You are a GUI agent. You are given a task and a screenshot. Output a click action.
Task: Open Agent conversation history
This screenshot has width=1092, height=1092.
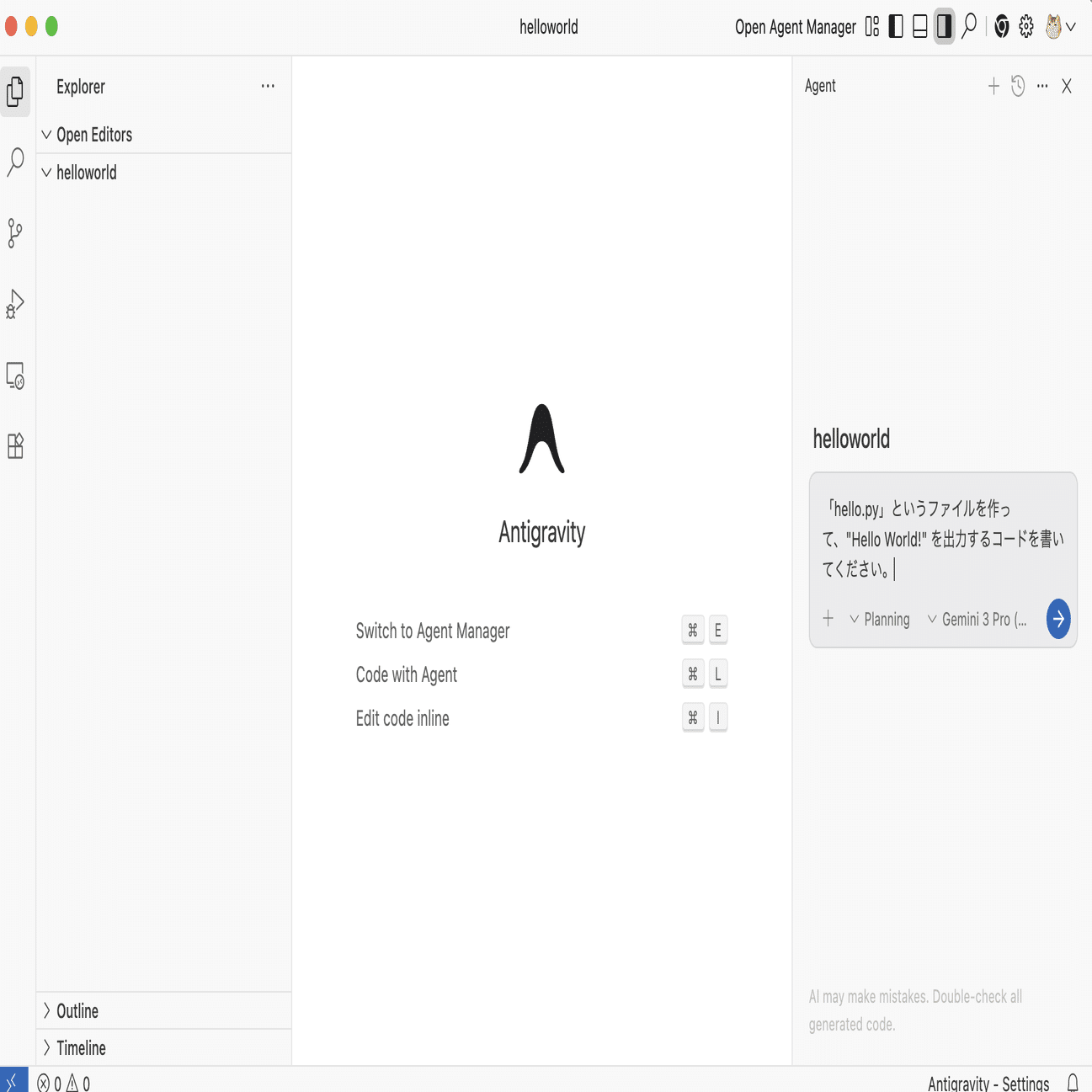pyautogui.click(x=1018, y=86)
